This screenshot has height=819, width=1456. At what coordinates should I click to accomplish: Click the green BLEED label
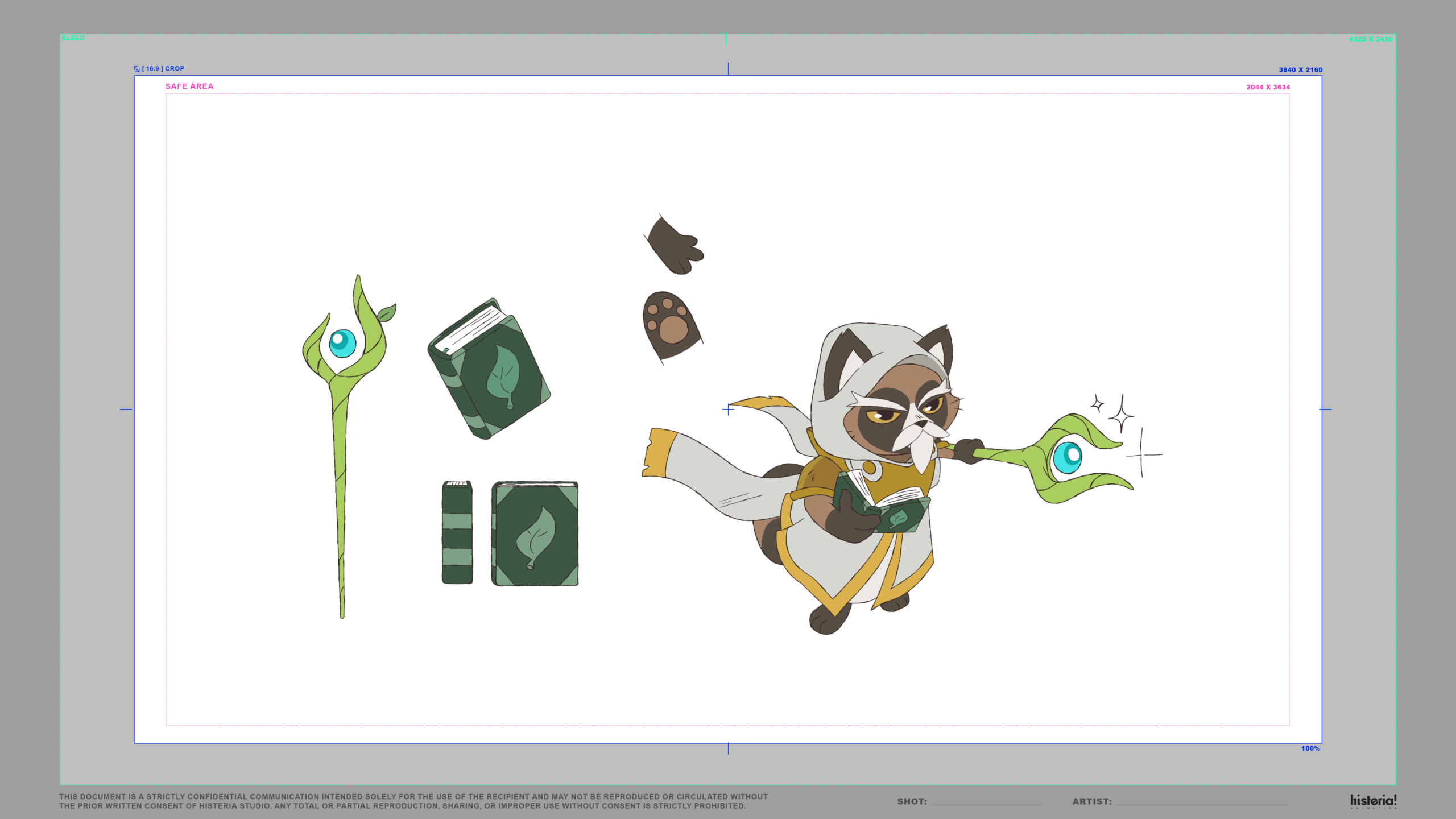tap(73, 38)
